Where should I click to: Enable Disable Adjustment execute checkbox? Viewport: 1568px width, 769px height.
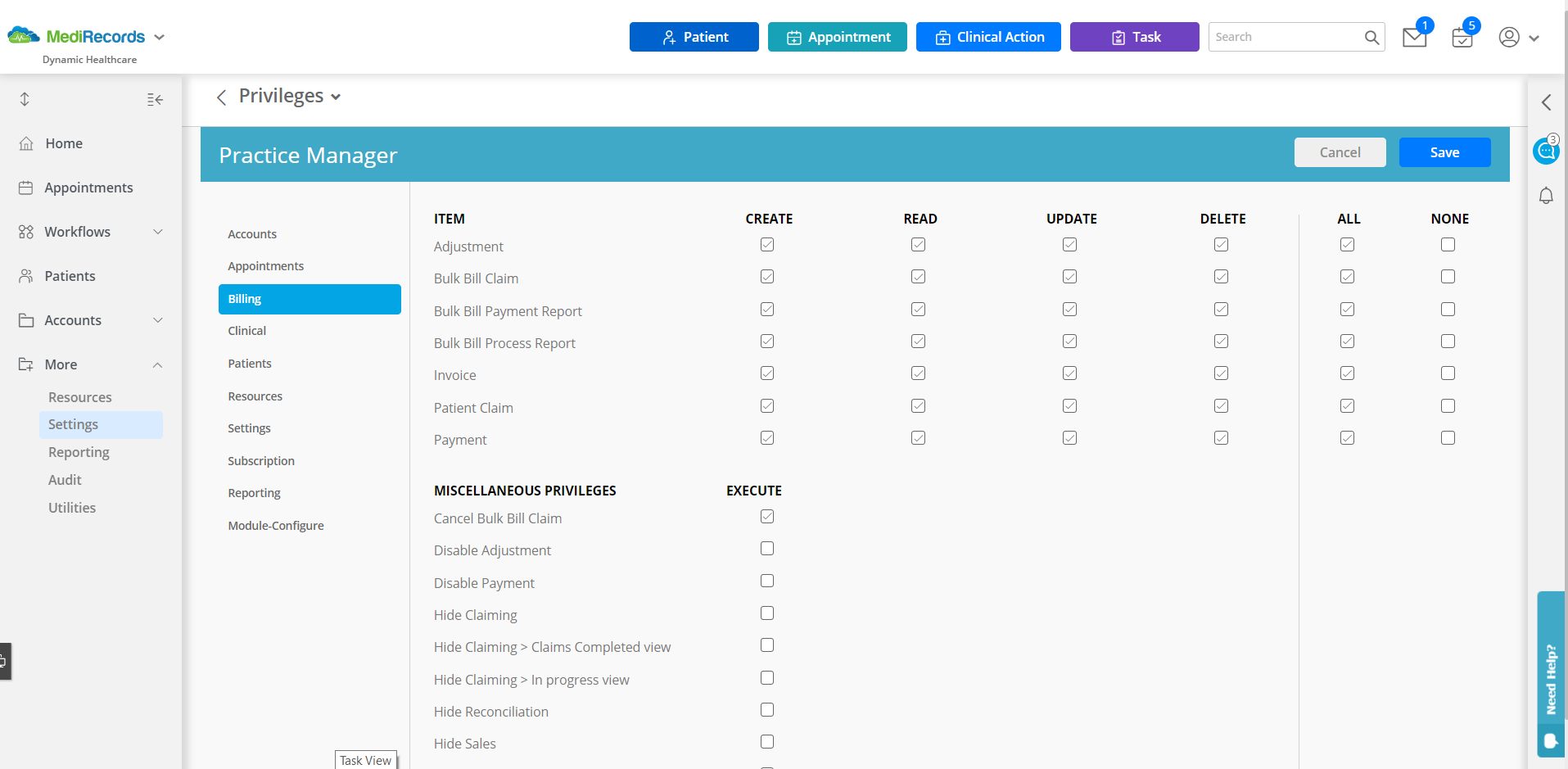[767, 549]
